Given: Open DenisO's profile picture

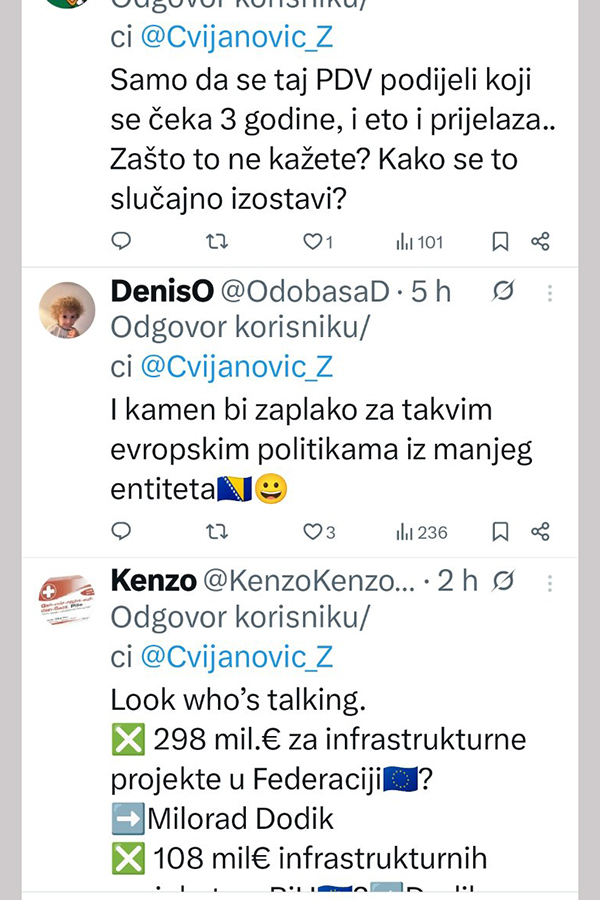Looking at the screenshot, I should point(67,309).
